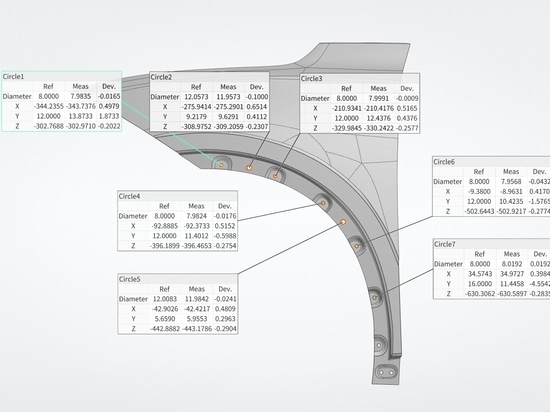The width and height of the screenshot is (550, 412).
Task: Click Circle4 X measured value -92.3733
Action: click(x=196, y=226)
